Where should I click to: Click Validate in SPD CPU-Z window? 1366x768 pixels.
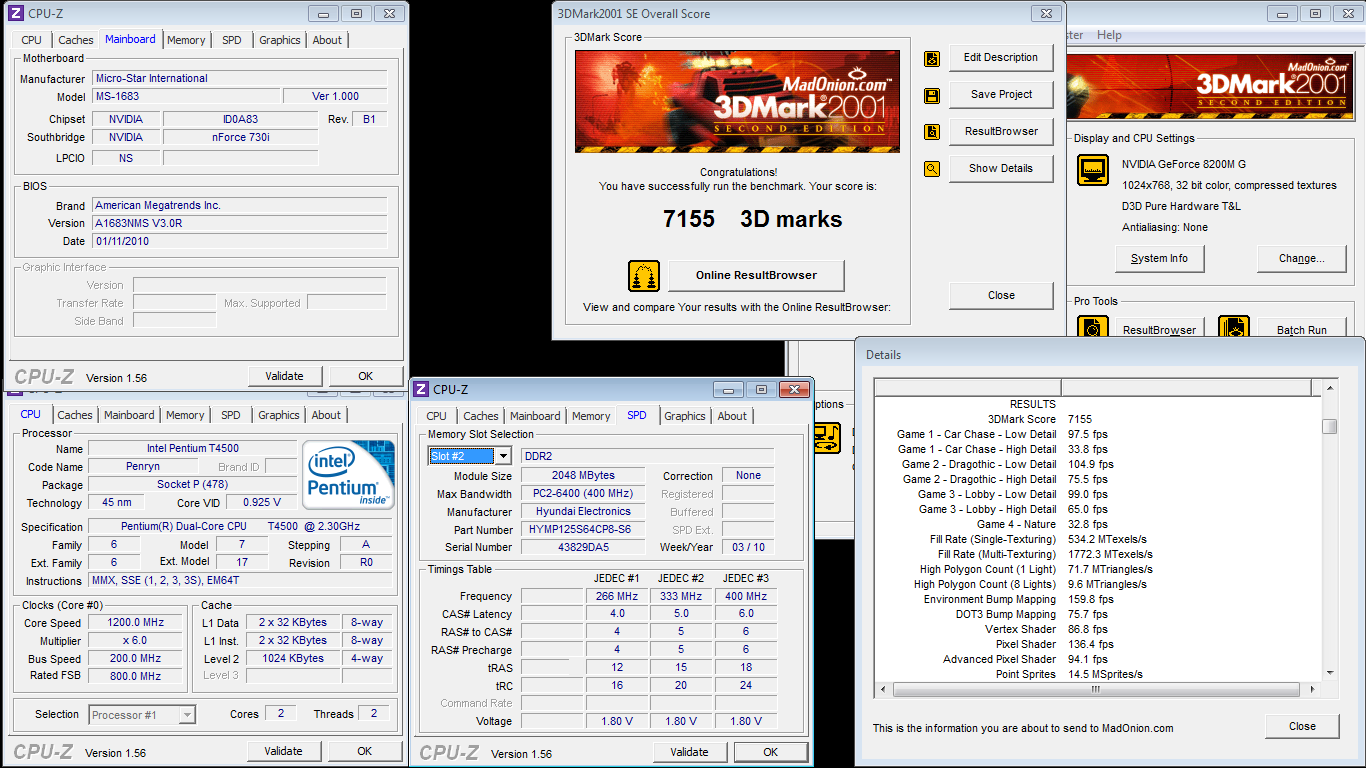690,752
